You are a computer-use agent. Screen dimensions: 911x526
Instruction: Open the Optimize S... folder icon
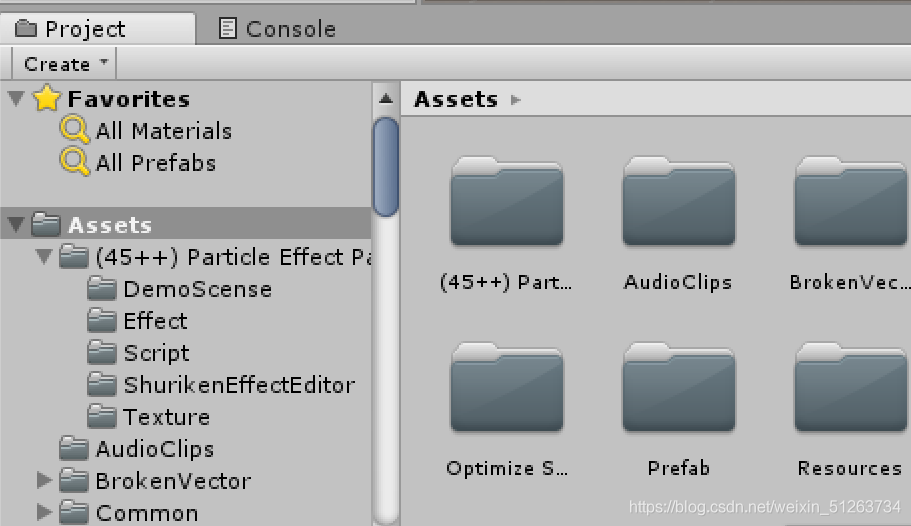point(506,388)
